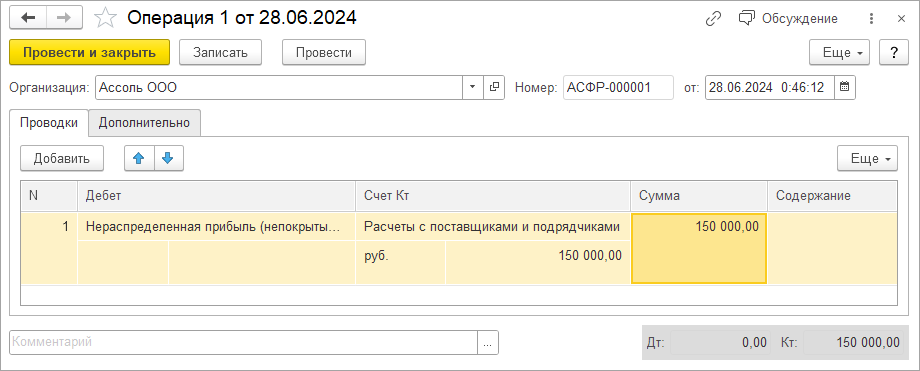Select the Нераспределенная прибыль debit cell
Screen dimensions: 920x371
[x=217, y=227]
